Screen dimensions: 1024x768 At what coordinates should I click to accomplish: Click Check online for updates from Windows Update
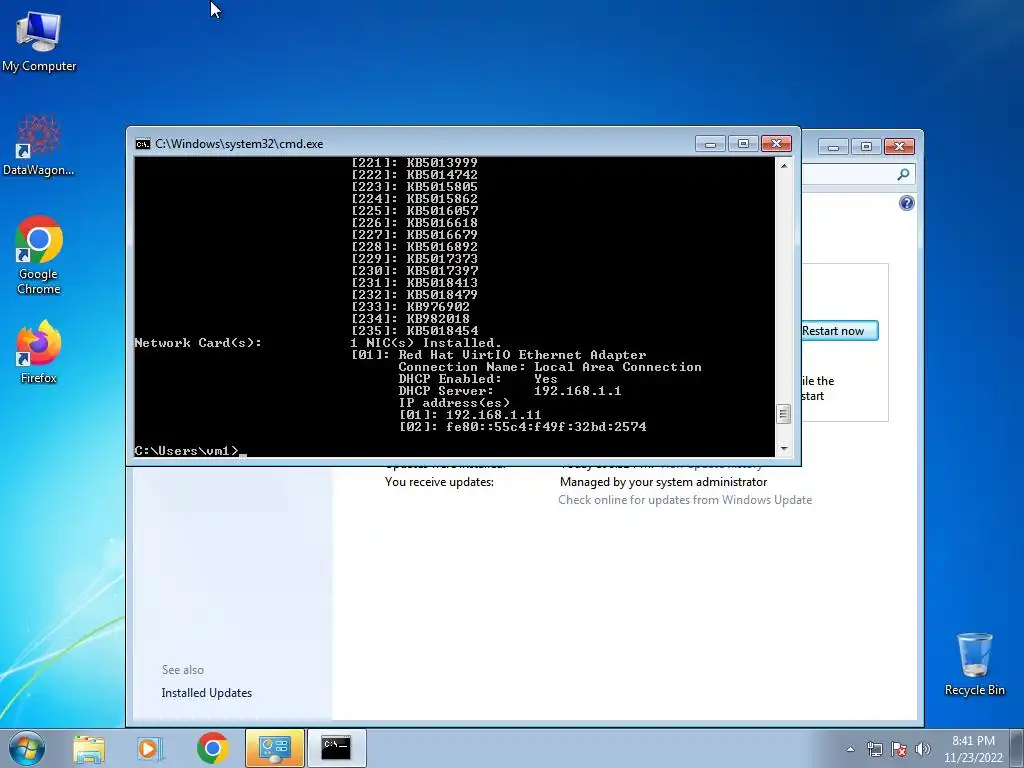pyautogui.click(x=685, y=500)
